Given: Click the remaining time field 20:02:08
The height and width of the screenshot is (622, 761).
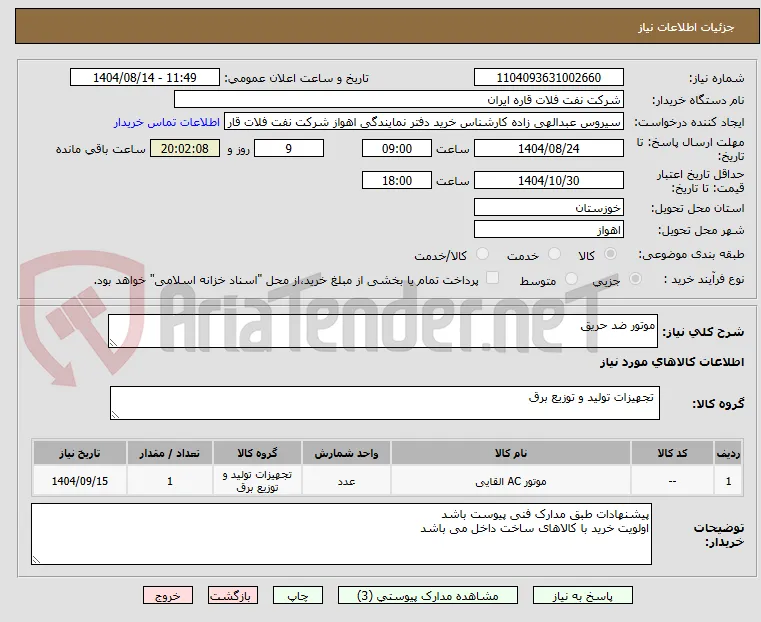Looking at the screenshot, I should point(185,148).
